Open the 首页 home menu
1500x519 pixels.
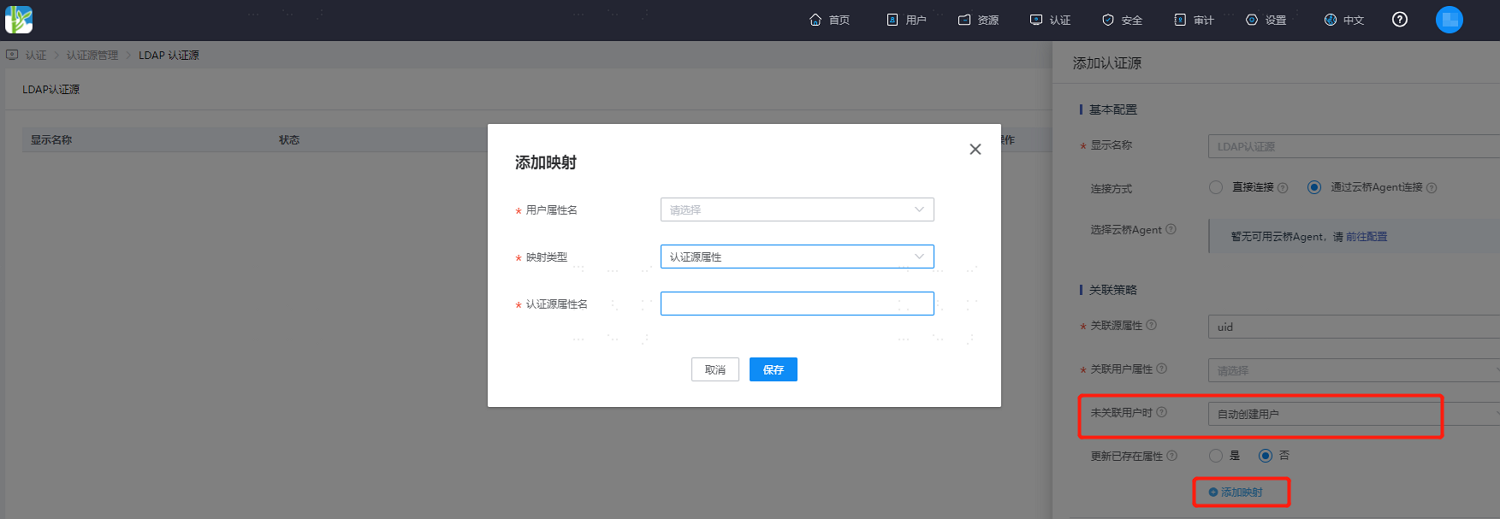coord(830,20)
